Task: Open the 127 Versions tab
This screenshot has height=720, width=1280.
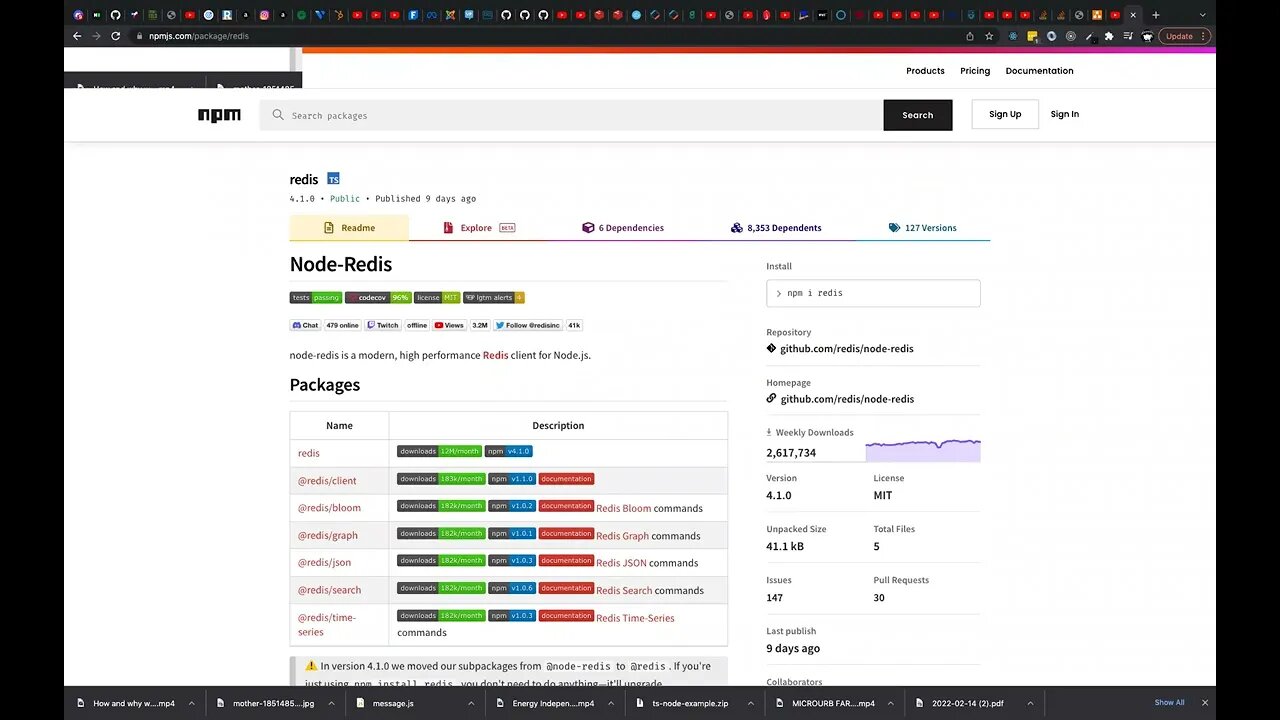Action: pyautogui.click(x=922, y=228)
